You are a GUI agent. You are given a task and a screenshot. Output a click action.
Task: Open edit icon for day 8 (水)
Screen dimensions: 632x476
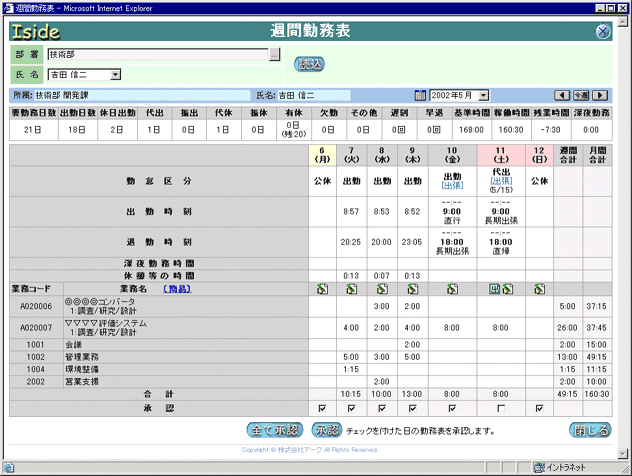(x=382, y=289)
